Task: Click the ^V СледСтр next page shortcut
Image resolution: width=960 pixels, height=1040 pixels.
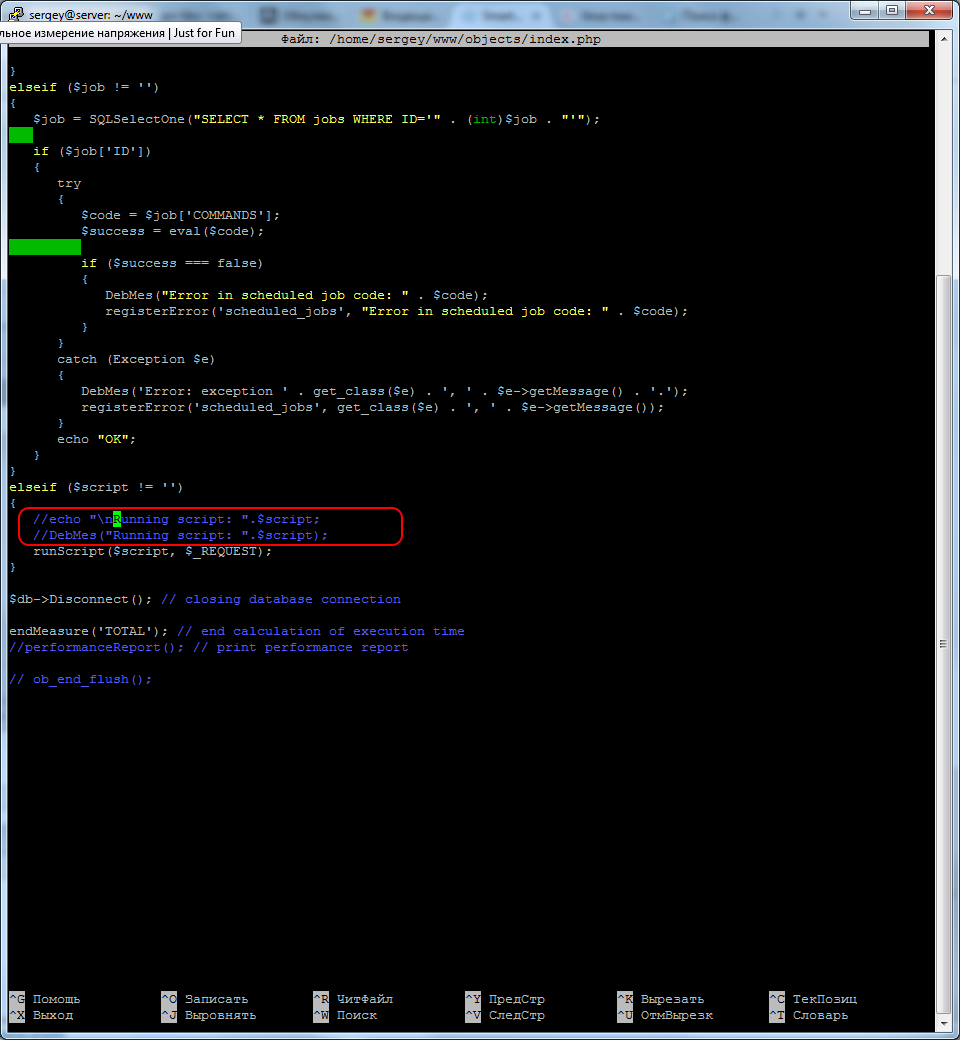Action: point(505,1015)
